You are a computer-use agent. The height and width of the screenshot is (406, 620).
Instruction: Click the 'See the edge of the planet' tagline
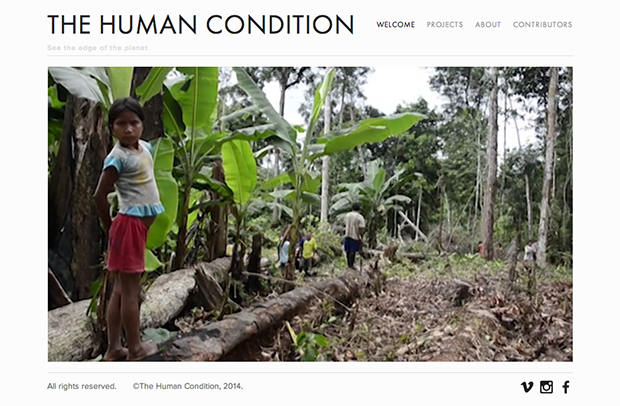click(x=97, y=48)
